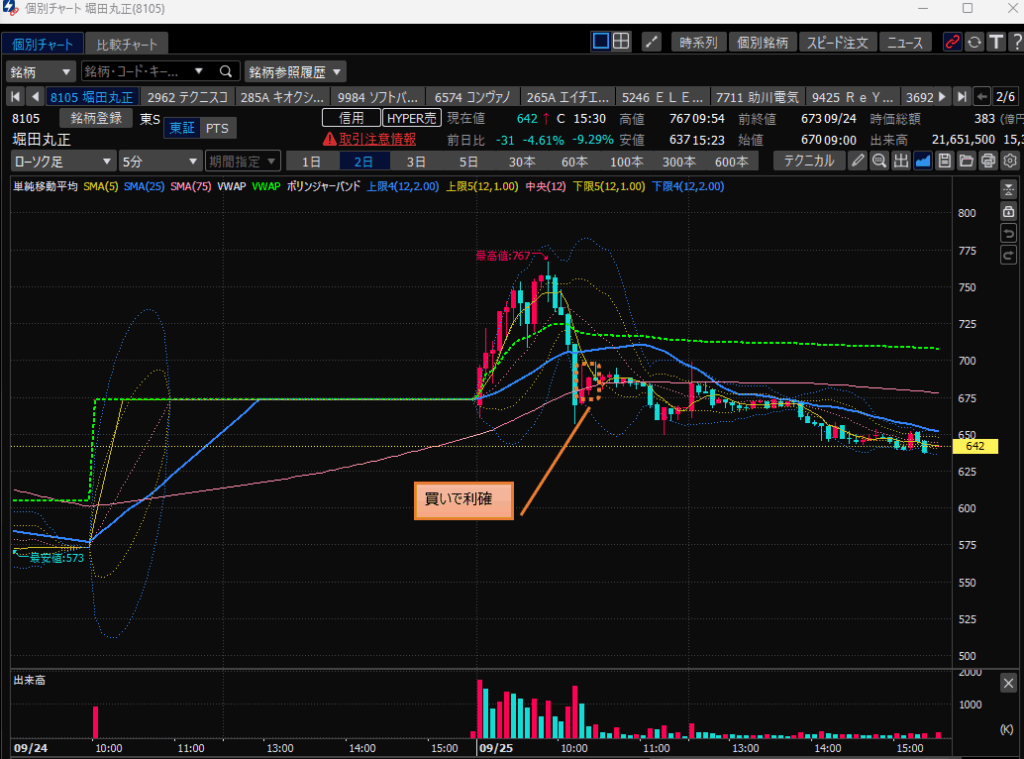
Task: Open chart settings gear icon
Action: click(x=1009, y=161)
